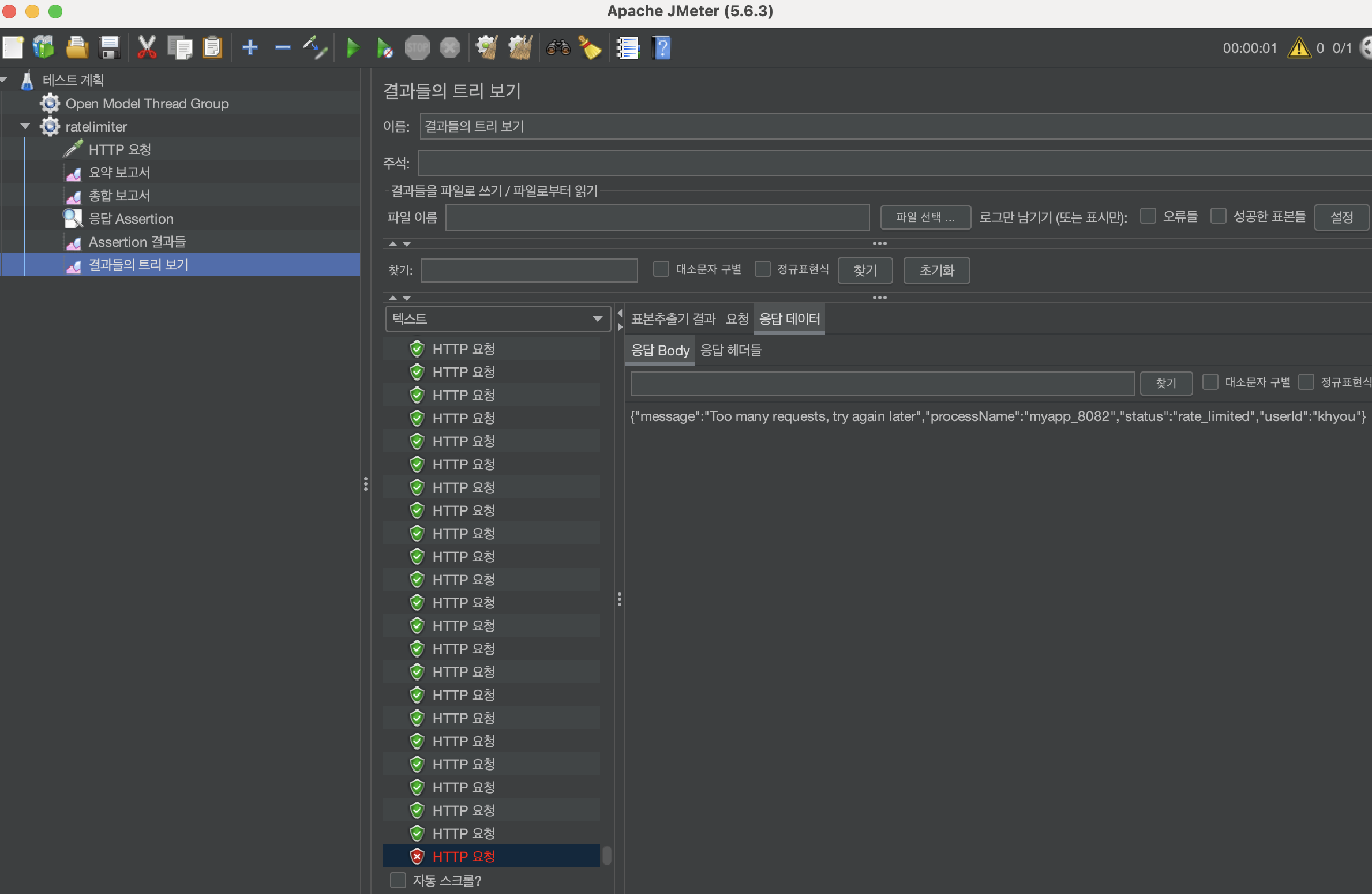Click the binoculars Search icon
This screenshot has width=1372, height=894.
click(x=558, y=48)
